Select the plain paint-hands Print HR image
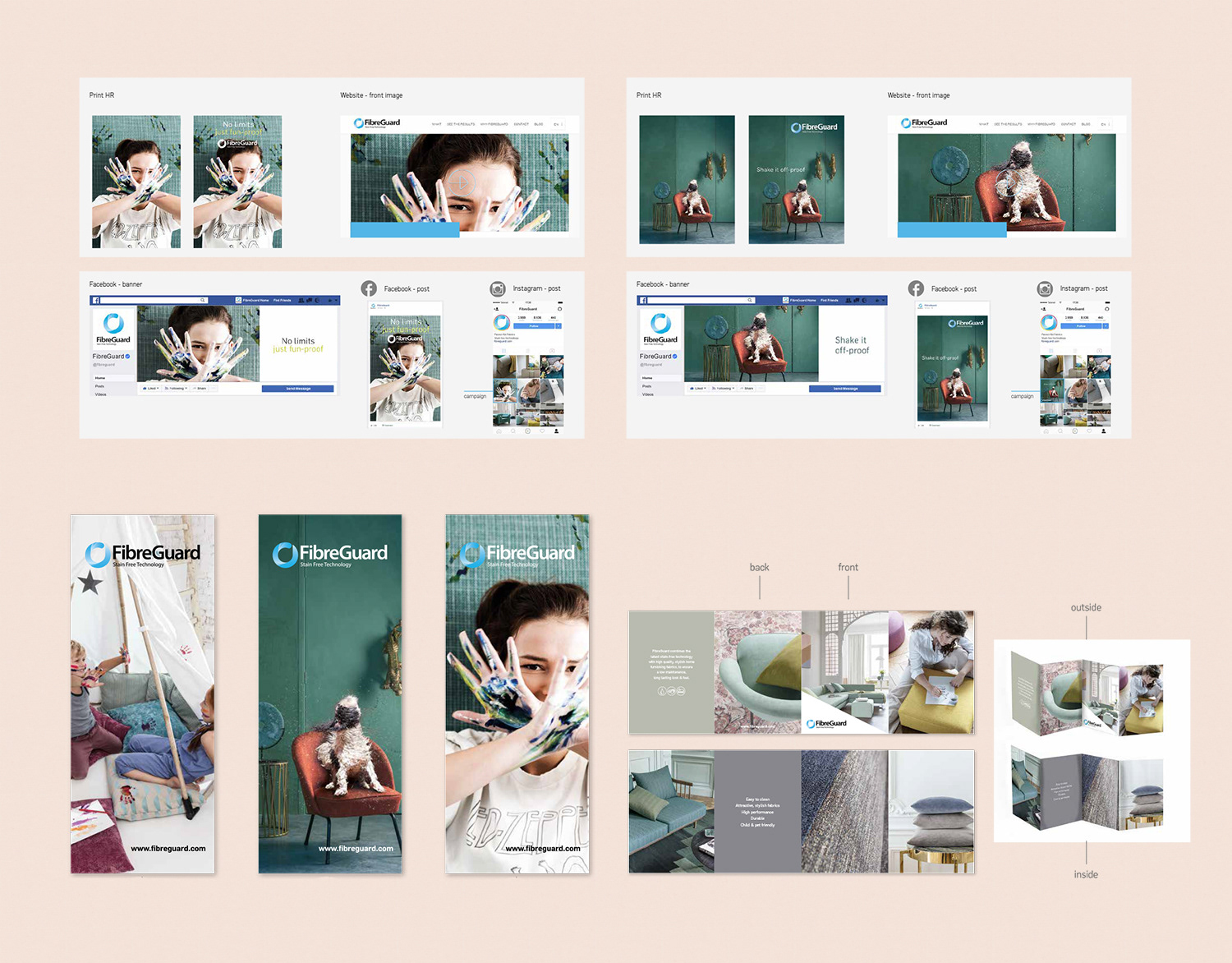 tap(136, 182)
